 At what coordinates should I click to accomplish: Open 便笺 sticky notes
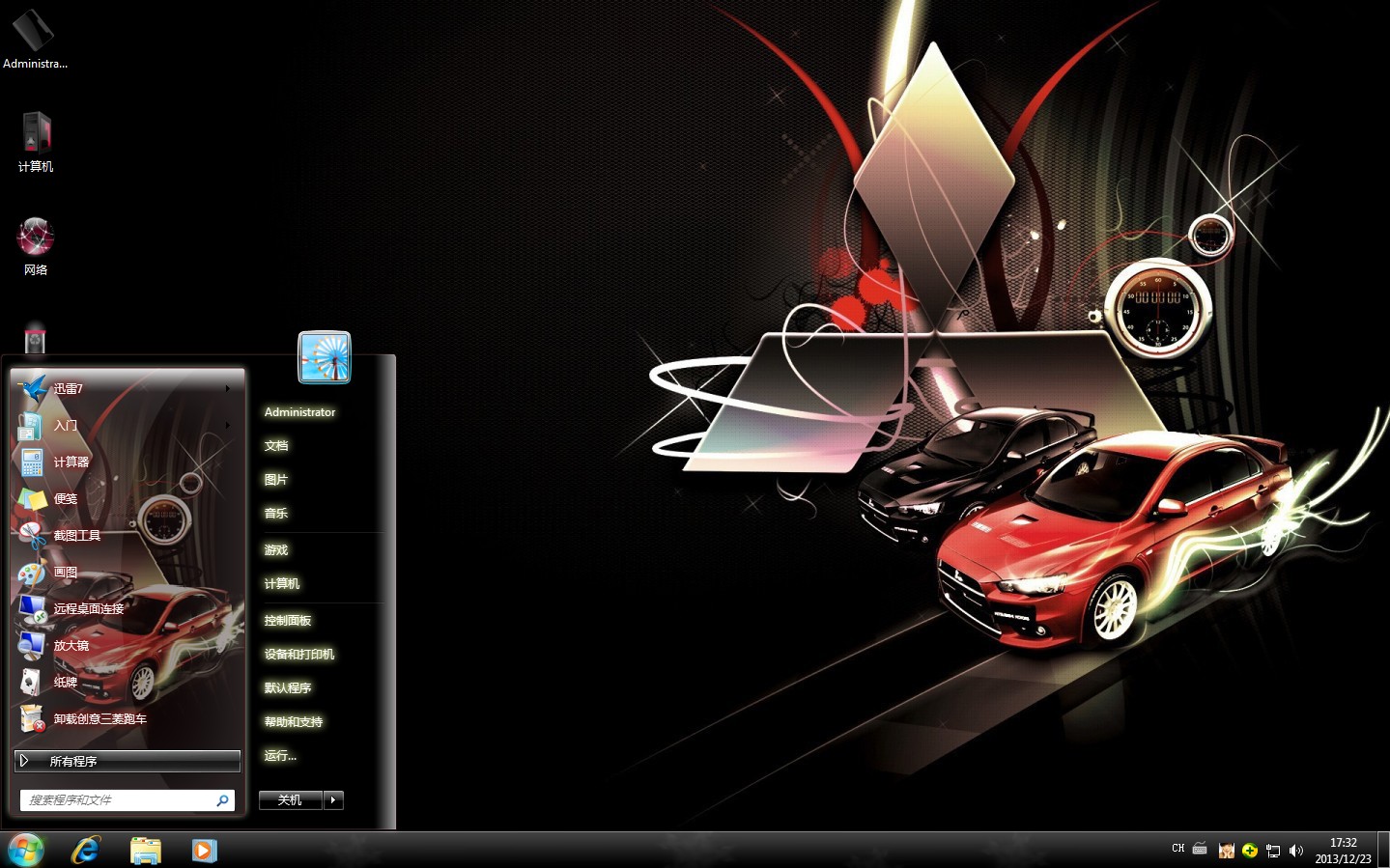point(126,498)
